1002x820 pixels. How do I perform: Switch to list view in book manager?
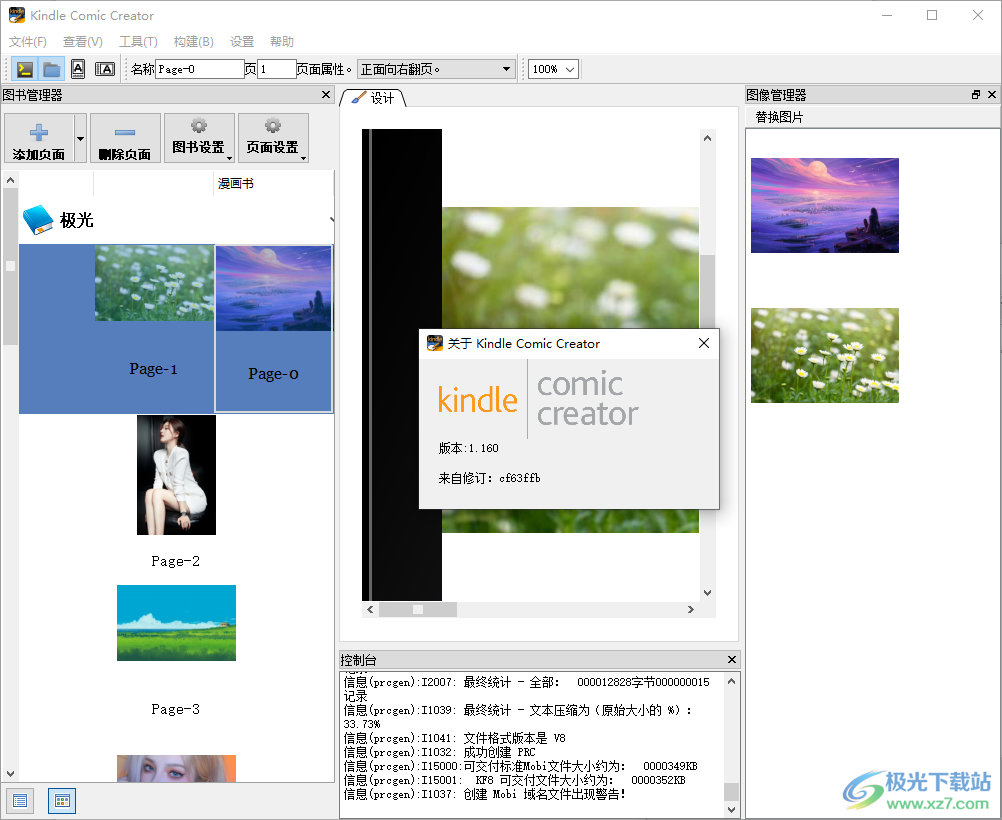20,800
